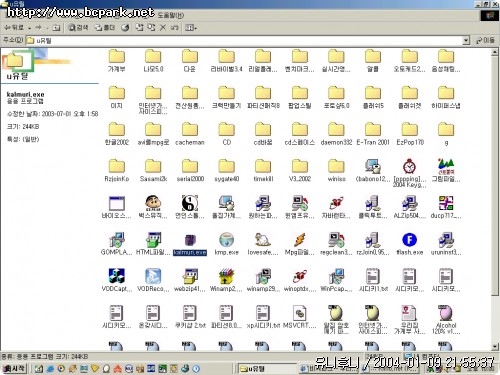Select the Alcohol 120% egg icon
The height and width of the screenshot is (375, 500).
point(446,313)
